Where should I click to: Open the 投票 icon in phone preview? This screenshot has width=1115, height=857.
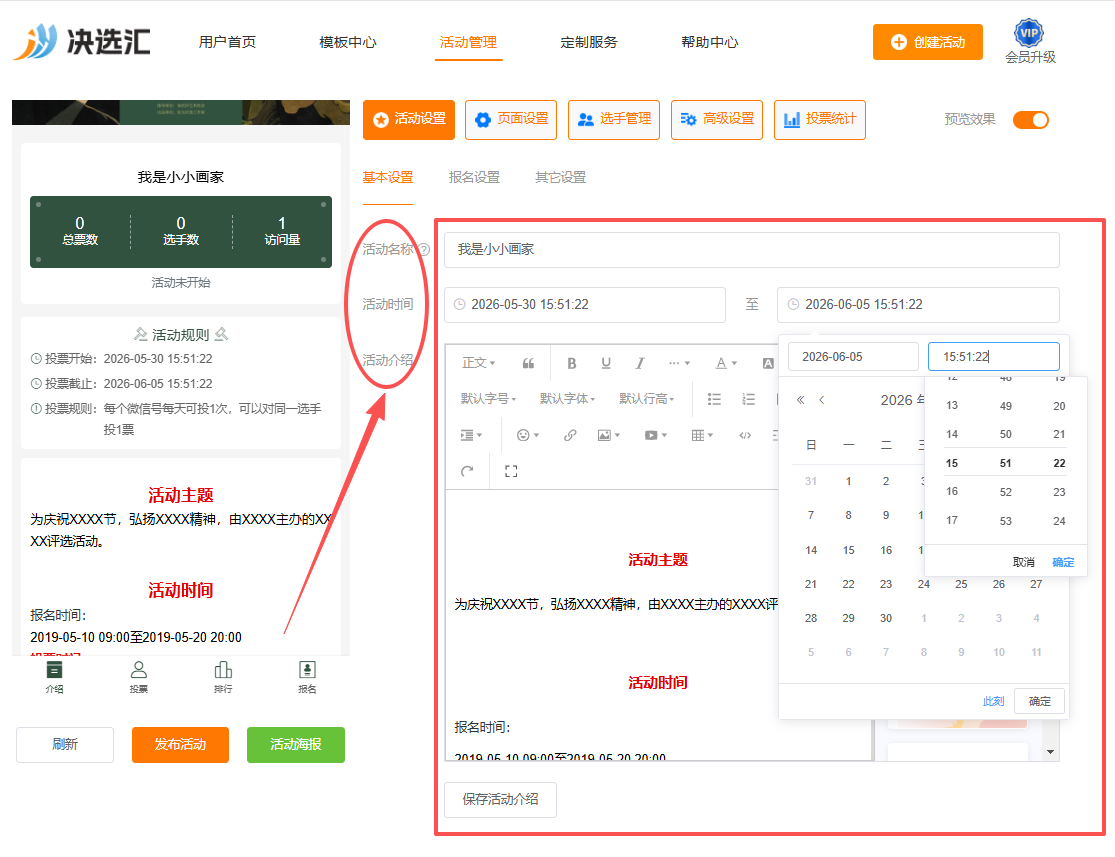coord(139,676)
